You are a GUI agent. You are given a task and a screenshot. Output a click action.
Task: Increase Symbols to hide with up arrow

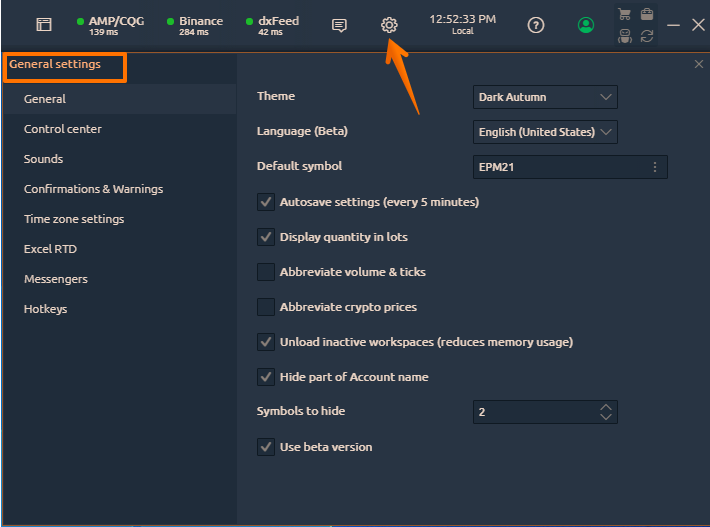pyautogui.click(x=606, y=407)
